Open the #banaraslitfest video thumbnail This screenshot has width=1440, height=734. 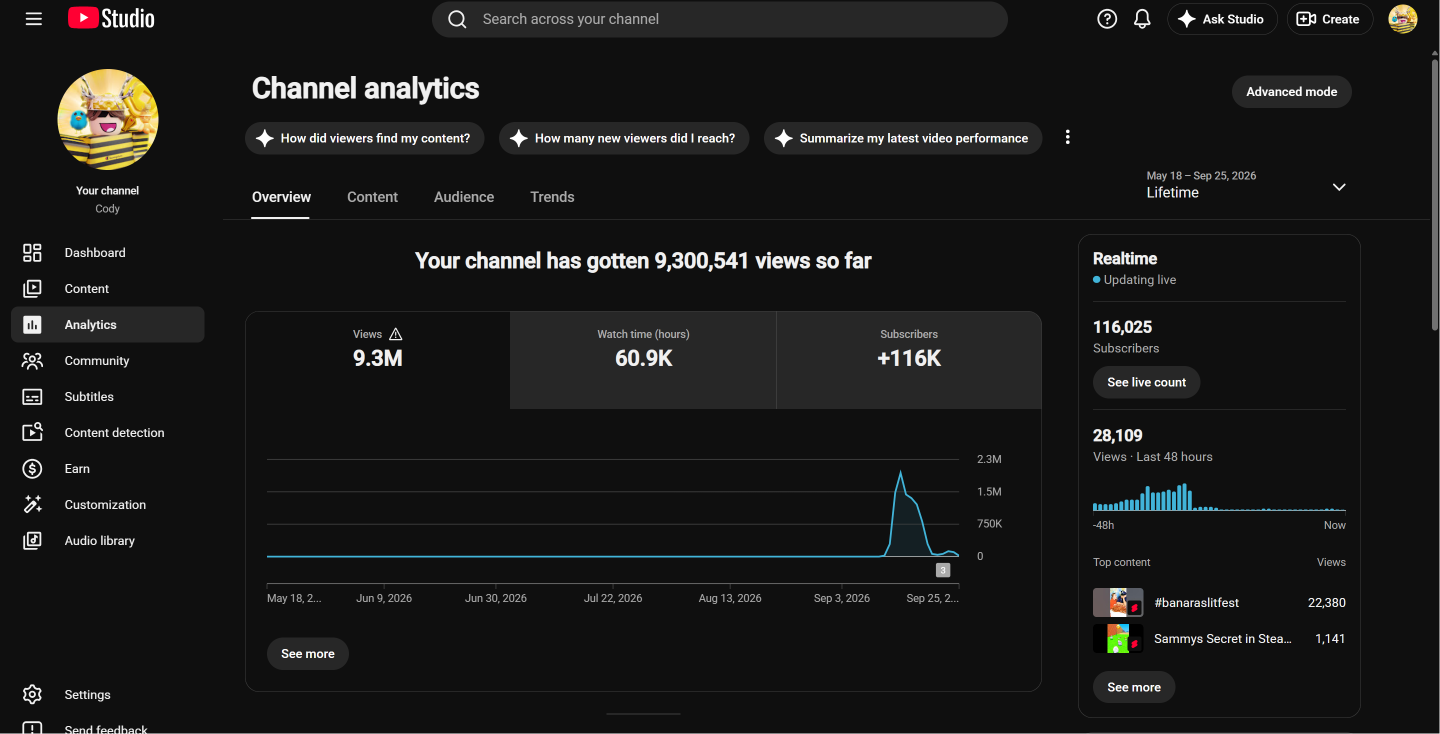(1118, 603)
